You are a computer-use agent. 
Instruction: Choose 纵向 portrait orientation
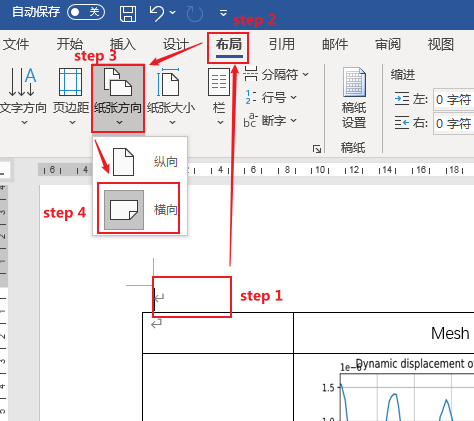point(140,162)
